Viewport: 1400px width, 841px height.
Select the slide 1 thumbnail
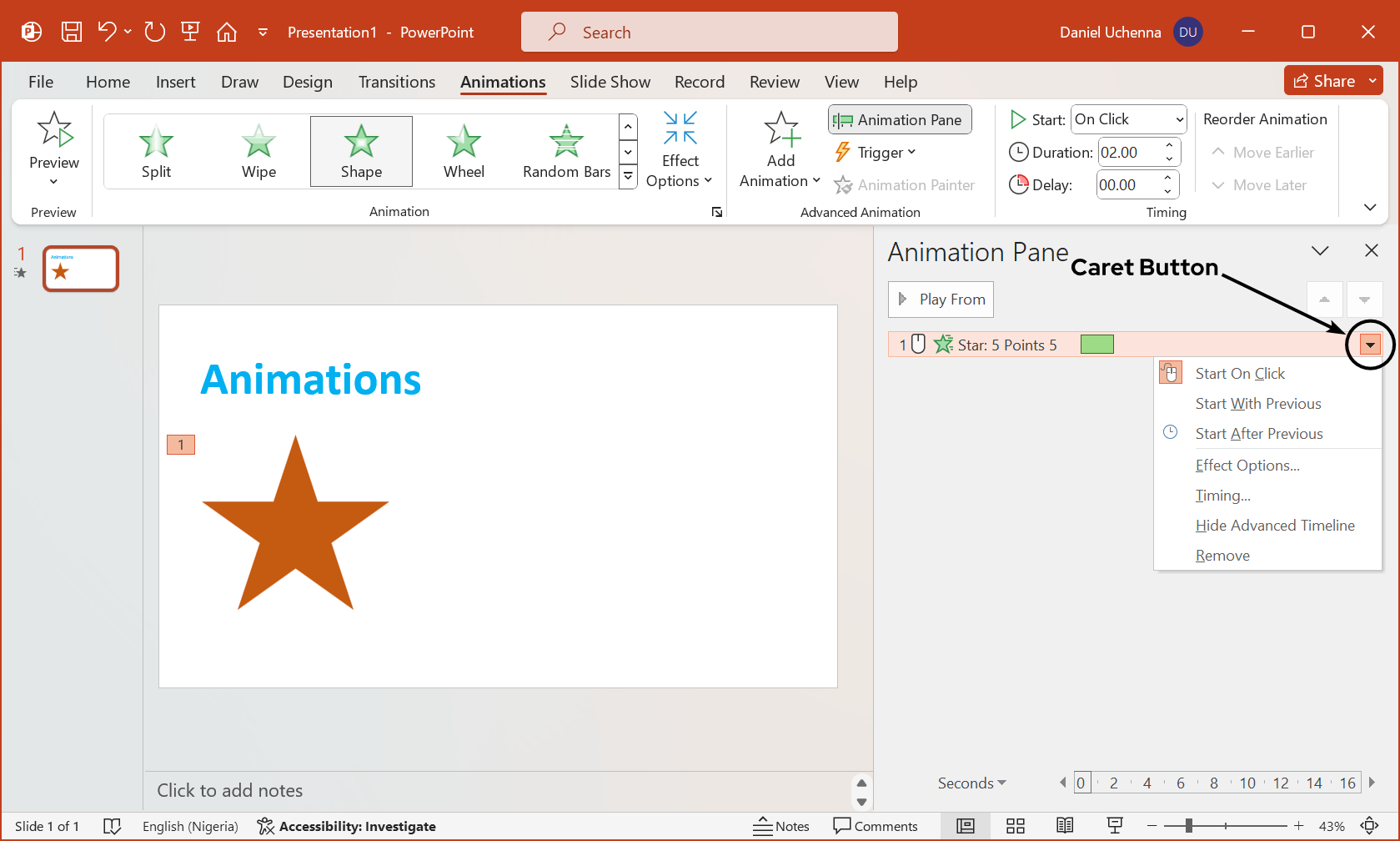coord(81,269)
